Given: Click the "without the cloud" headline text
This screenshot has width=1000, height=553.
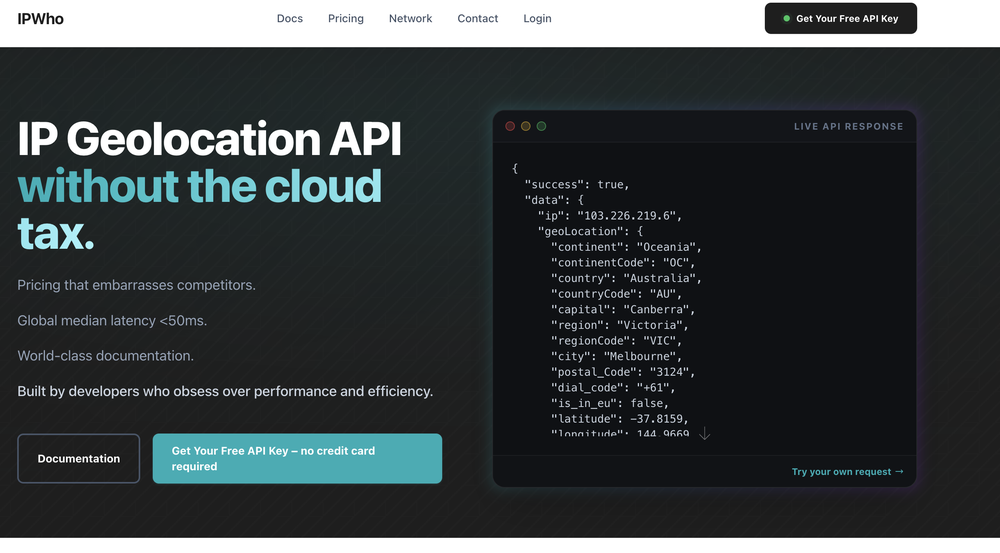Looking at the screenshot, I should click(x=199, y=186).
